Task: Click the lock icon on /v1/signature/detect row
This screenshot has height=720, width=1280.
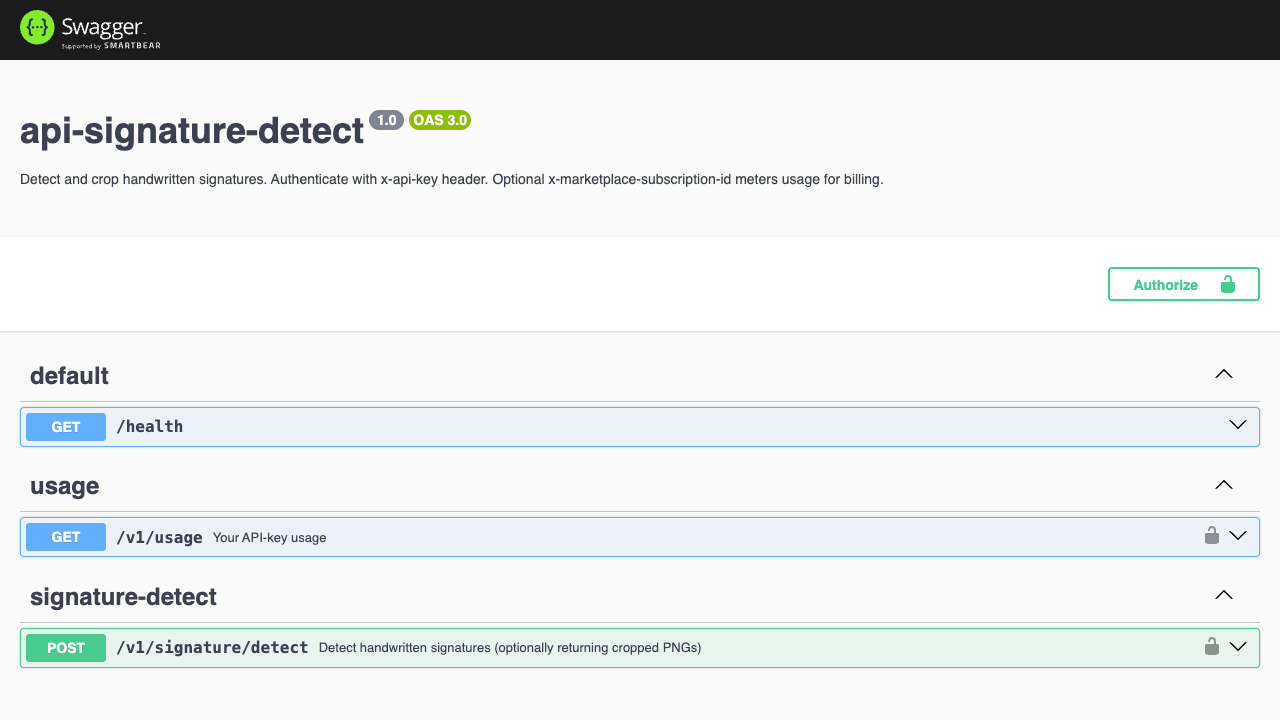Action: pos(1211,646)
